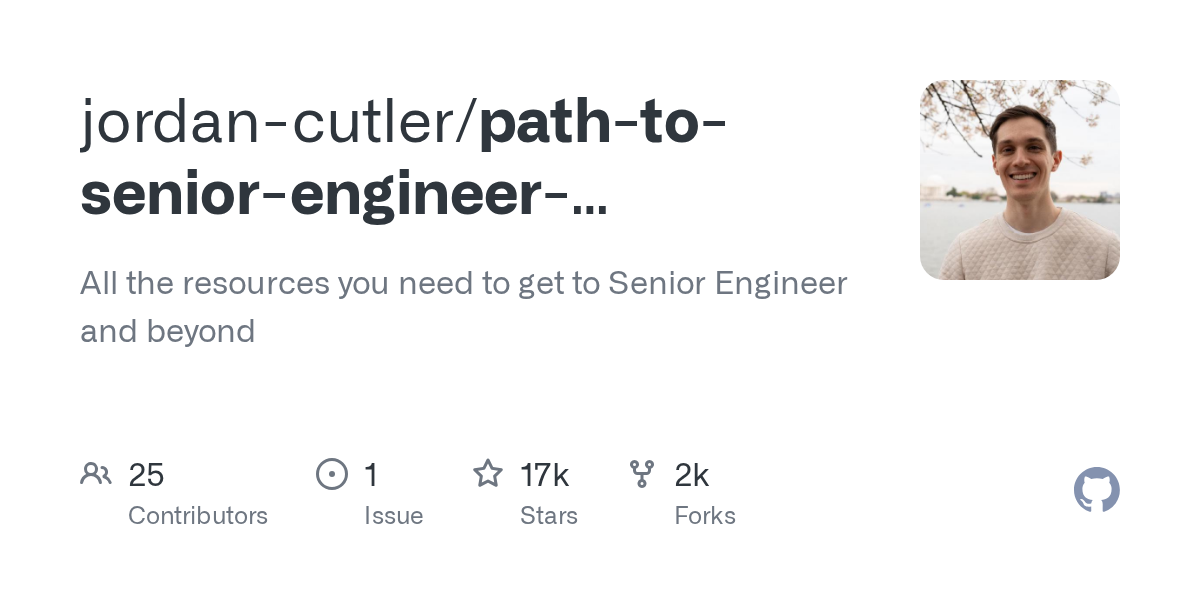Click the Forks branch icon
Viewport: 1200px width, 600px height.
[642, 474]
